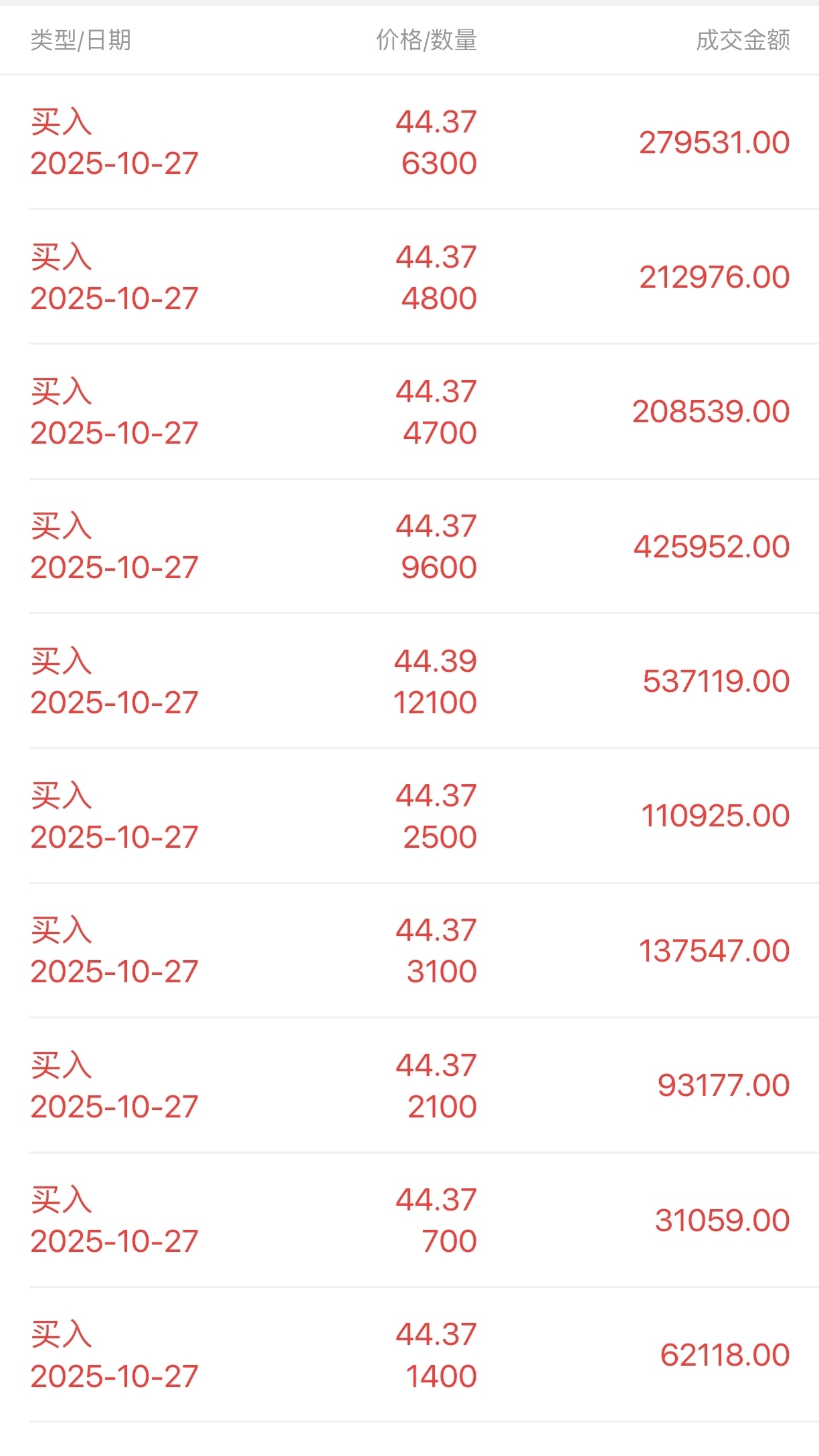Select the transaction amount 110925.00

click(x=715, y=816)
